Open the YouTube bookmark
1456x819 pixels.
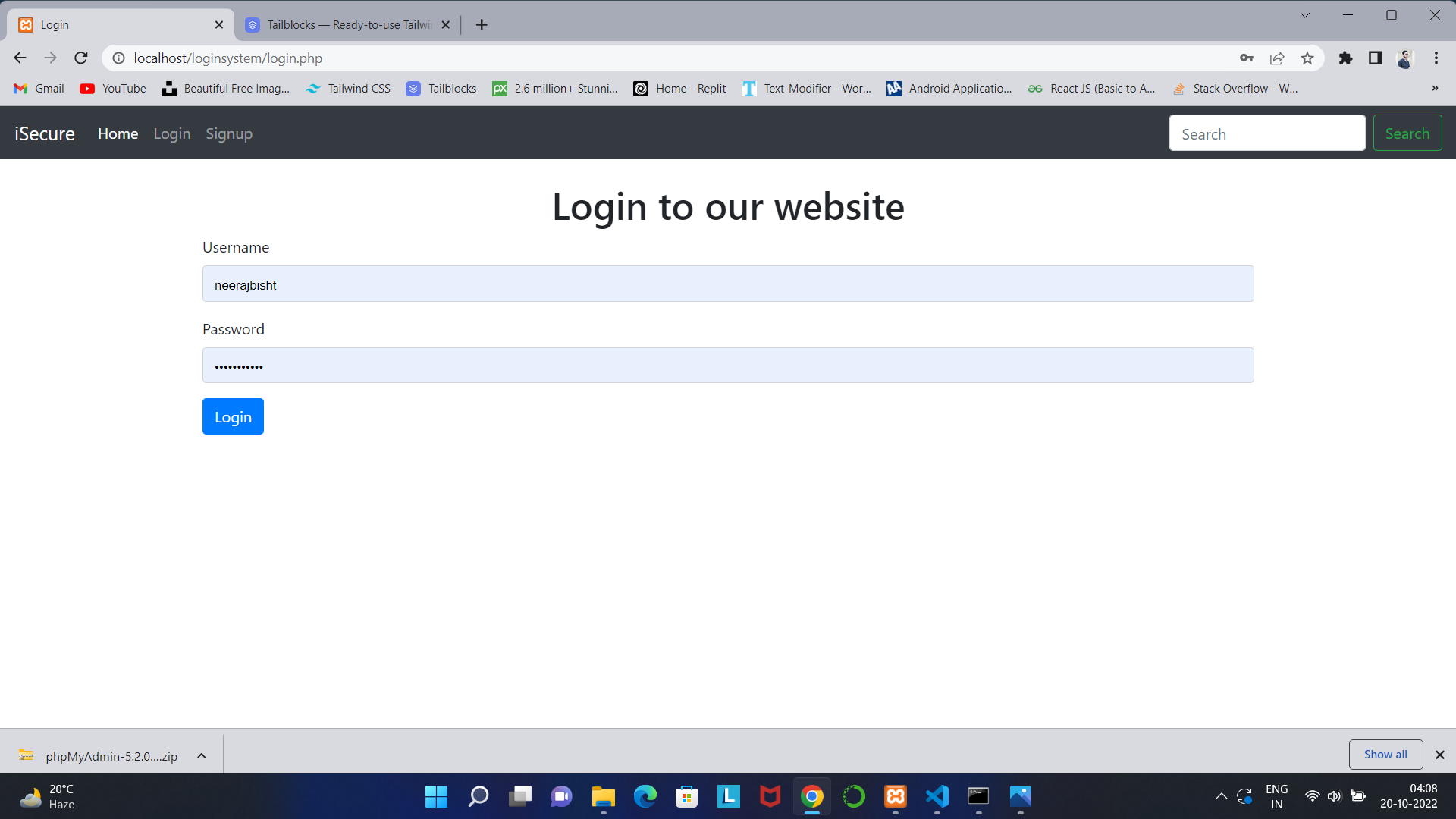tap(112, 88)
